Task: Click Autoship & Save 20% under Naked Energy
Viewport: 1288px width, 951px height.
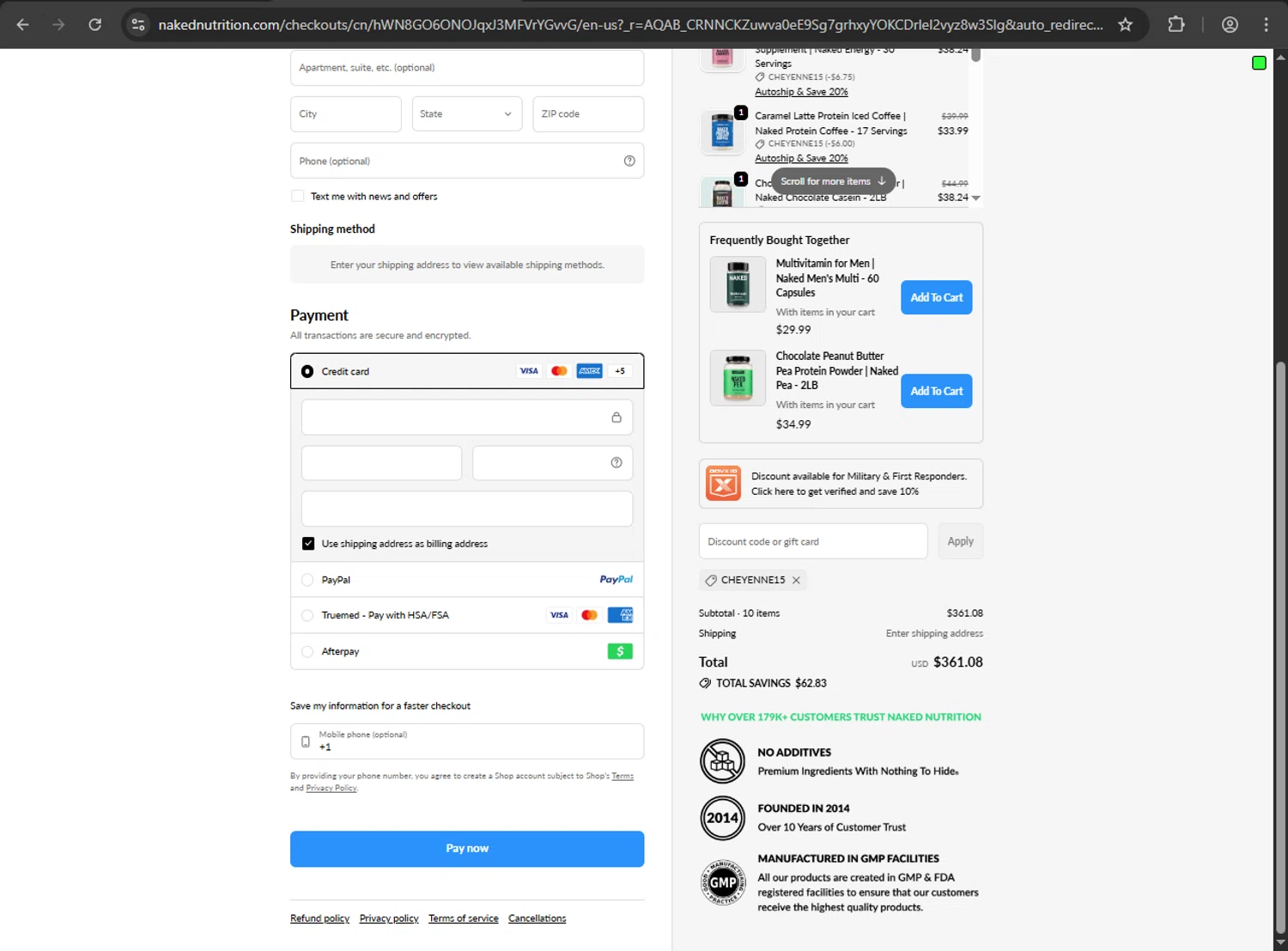Action: pyautogui.click(x=801, y=92)
